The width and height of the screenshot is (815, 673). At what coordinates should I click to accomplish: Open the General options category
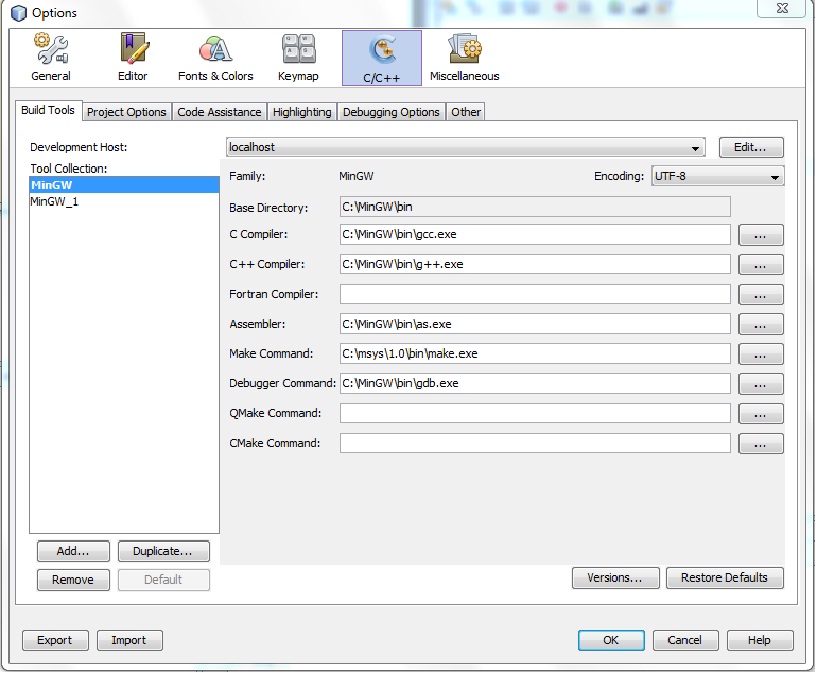pos(51,58)
